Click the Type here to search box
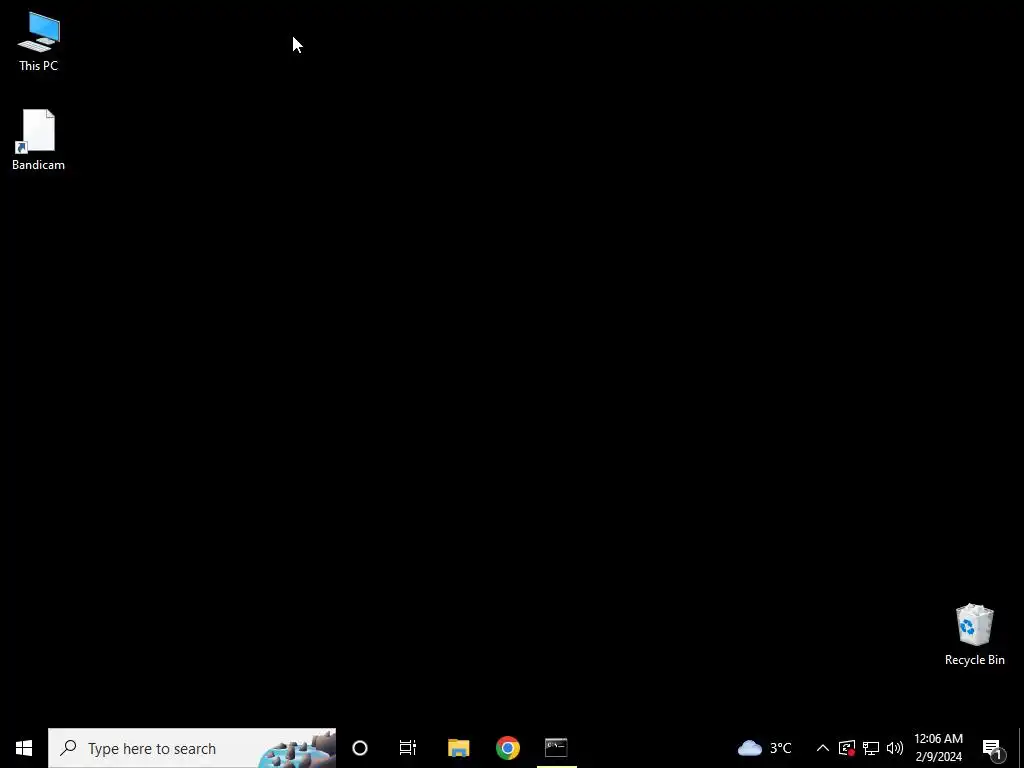This screenshot has height=768, width=1024. 192,748
